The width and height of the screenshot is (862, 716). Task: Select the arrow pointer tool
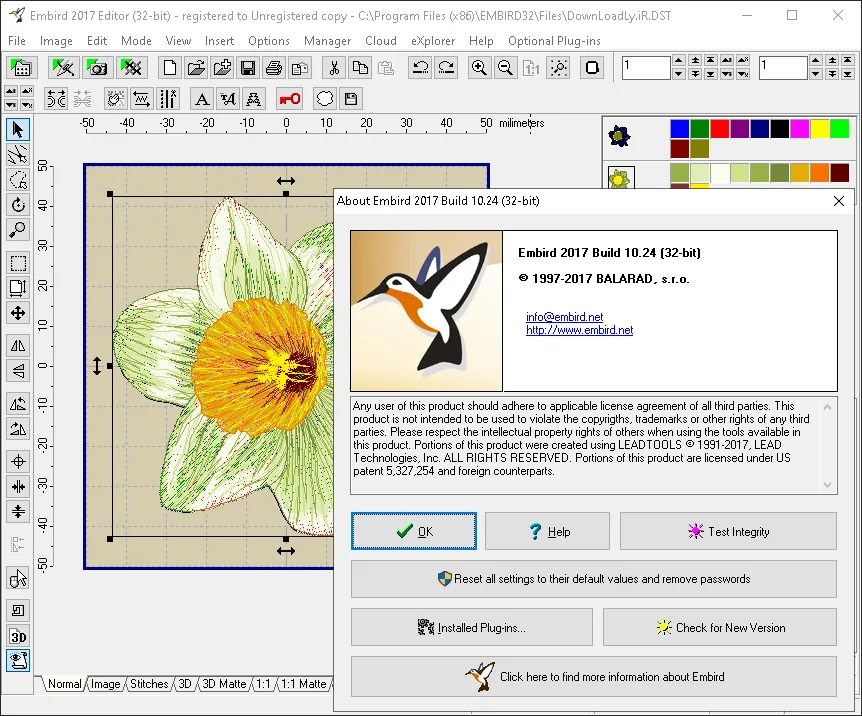[18, 130]
